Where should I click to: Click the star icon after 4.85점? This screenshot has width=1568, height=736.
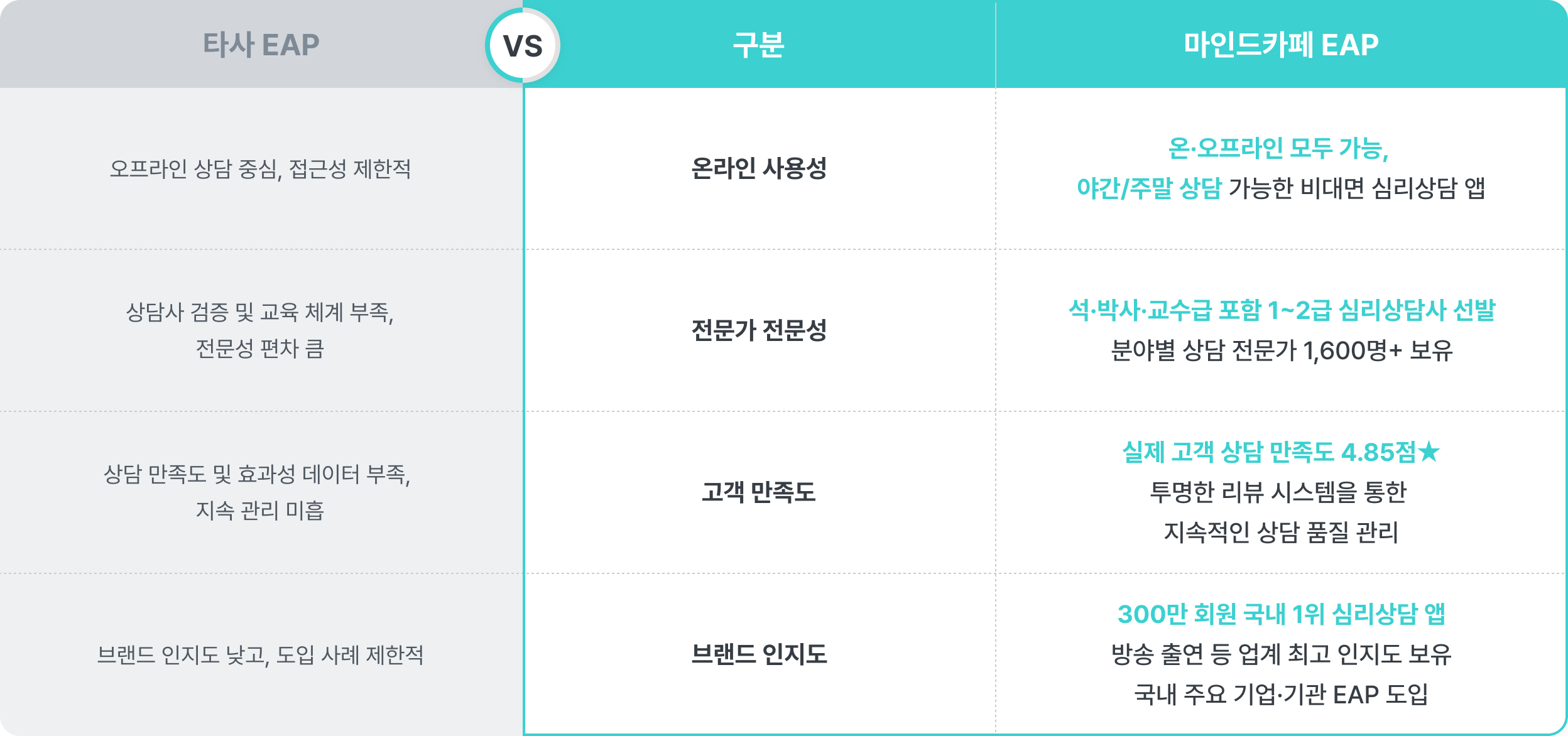(1429, 451)
